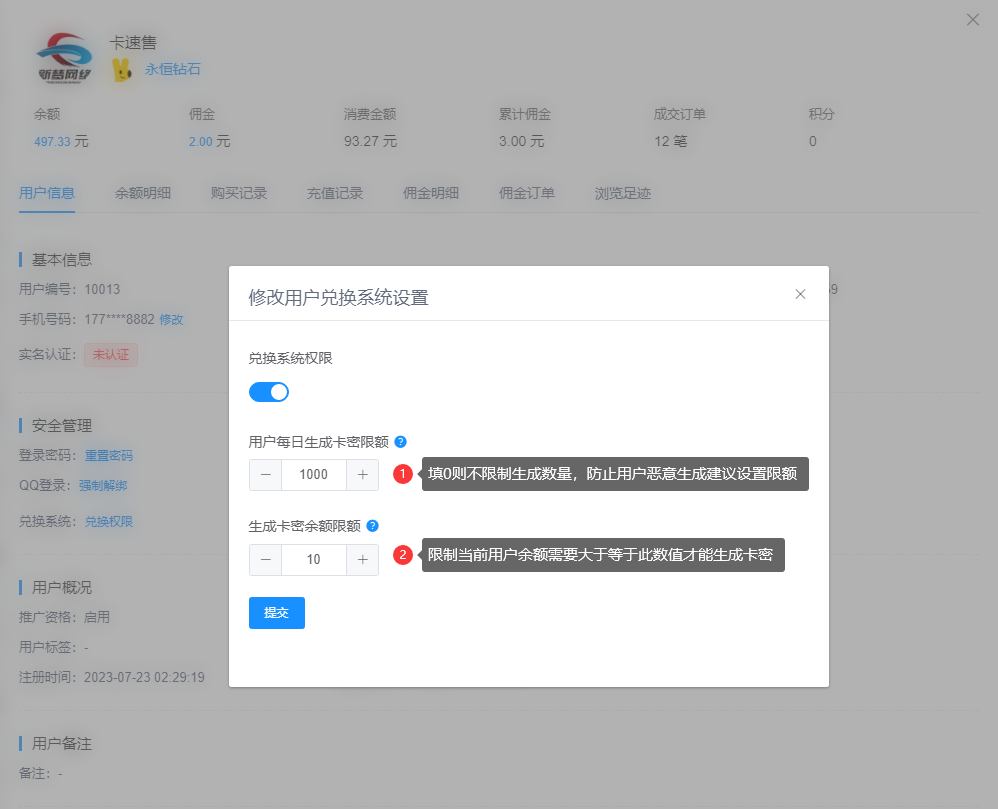Increase daily card limit with plus button
998x809 pixels.
pyautogui.click(x=363, y=475)
